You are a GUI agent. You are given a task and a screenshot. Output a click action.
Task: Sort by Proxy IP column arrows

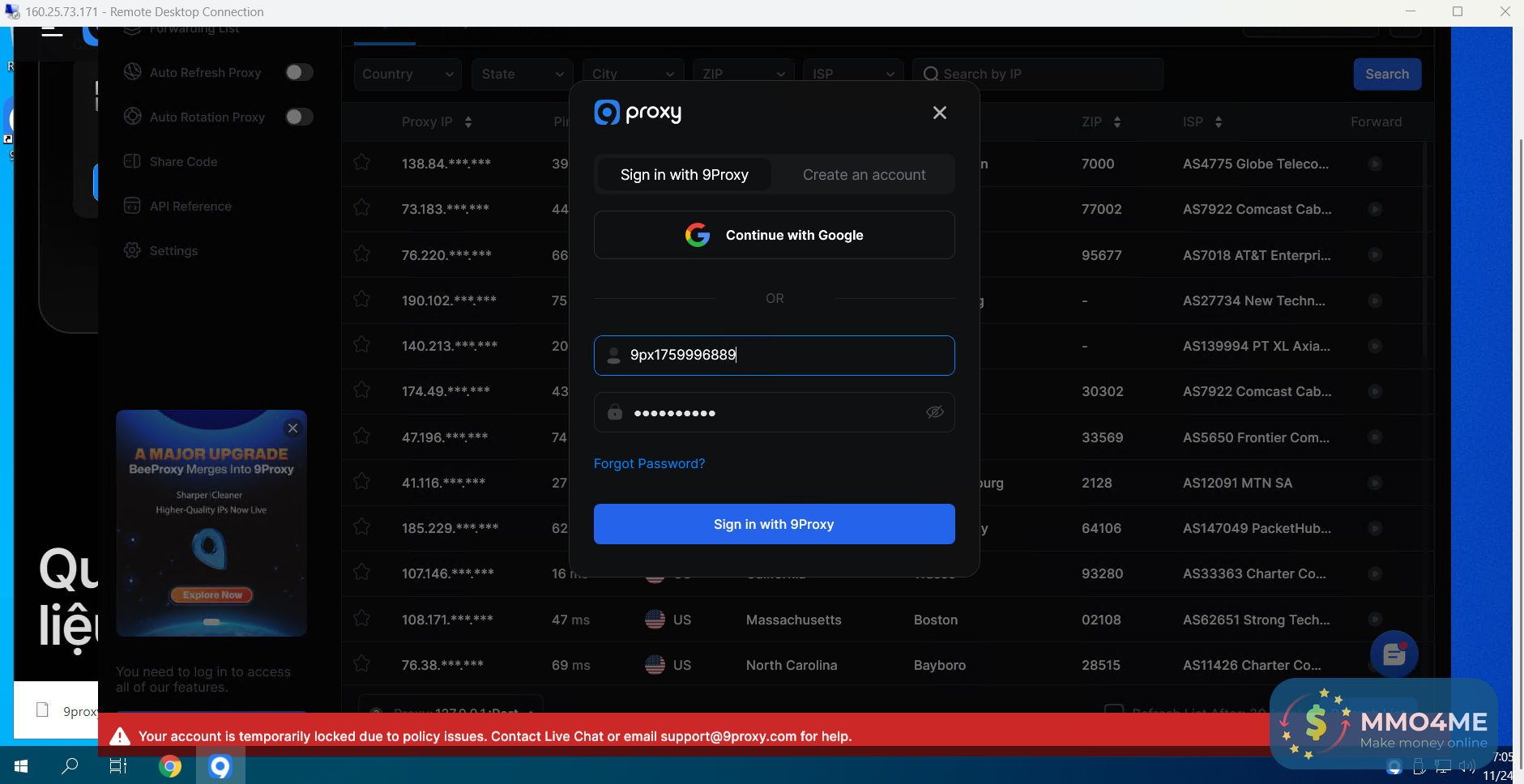468,122
